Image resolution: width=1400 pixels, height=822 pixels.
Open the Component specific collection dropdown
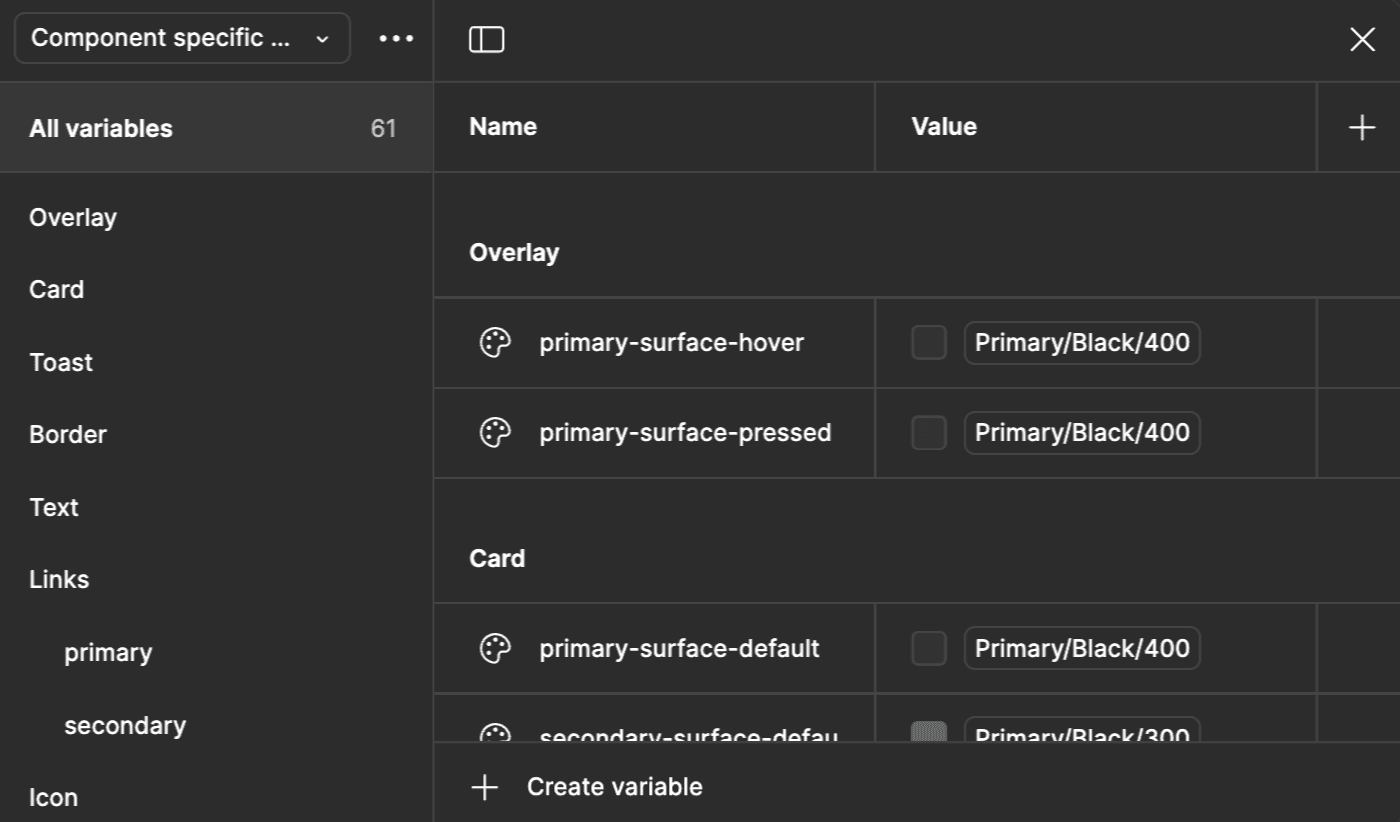click(x=182, y=38)
